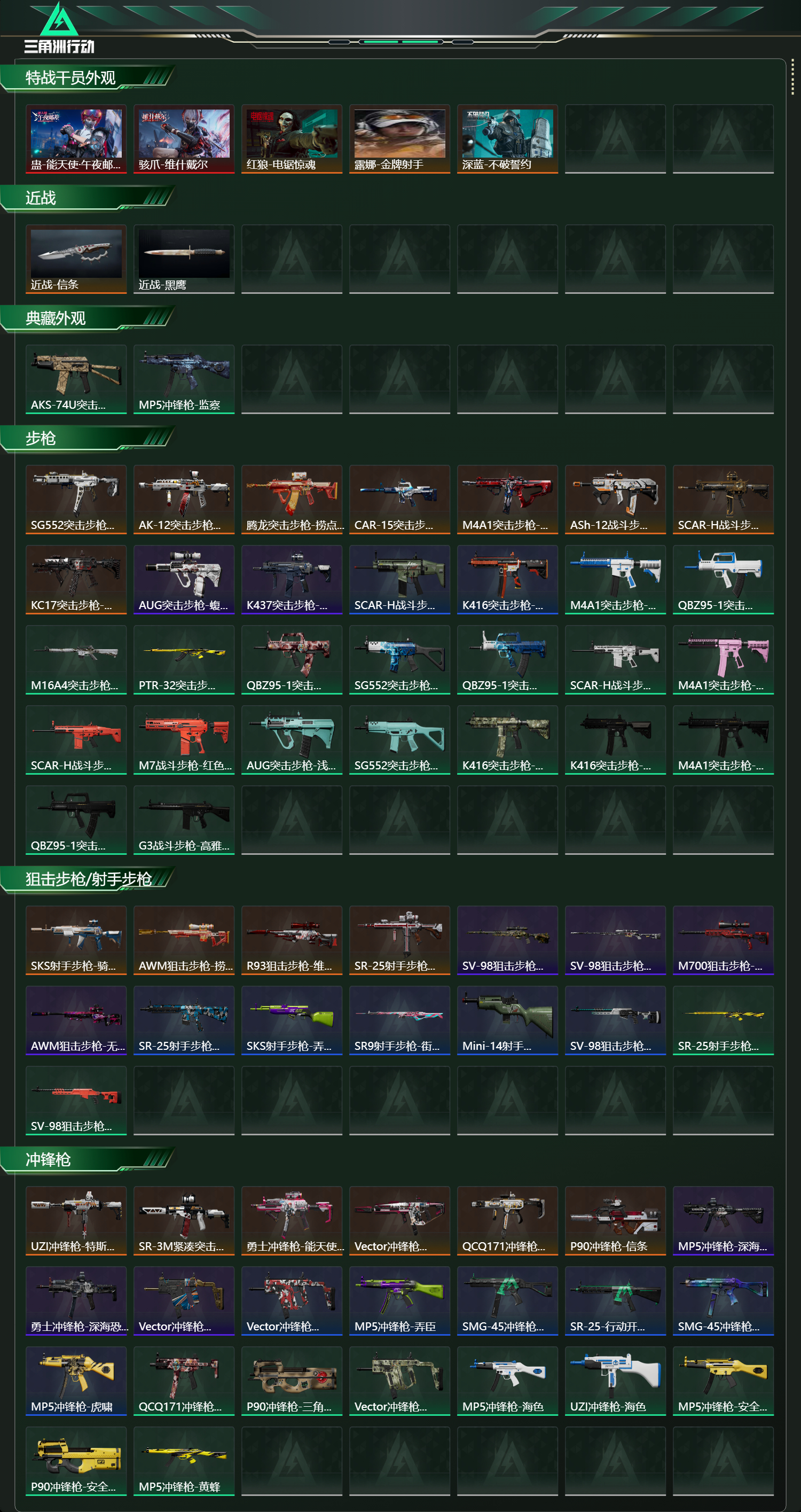Select the 近战-信条 melee knife
The height and width of the screenshot is (1512, 801).
(76, 260)
